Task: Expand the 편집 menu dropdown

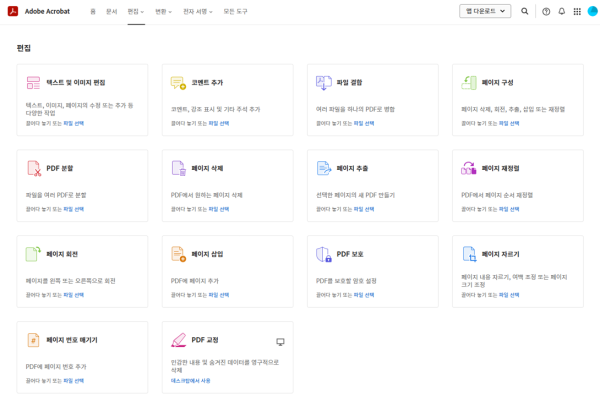Action: (x=136, y=12)
